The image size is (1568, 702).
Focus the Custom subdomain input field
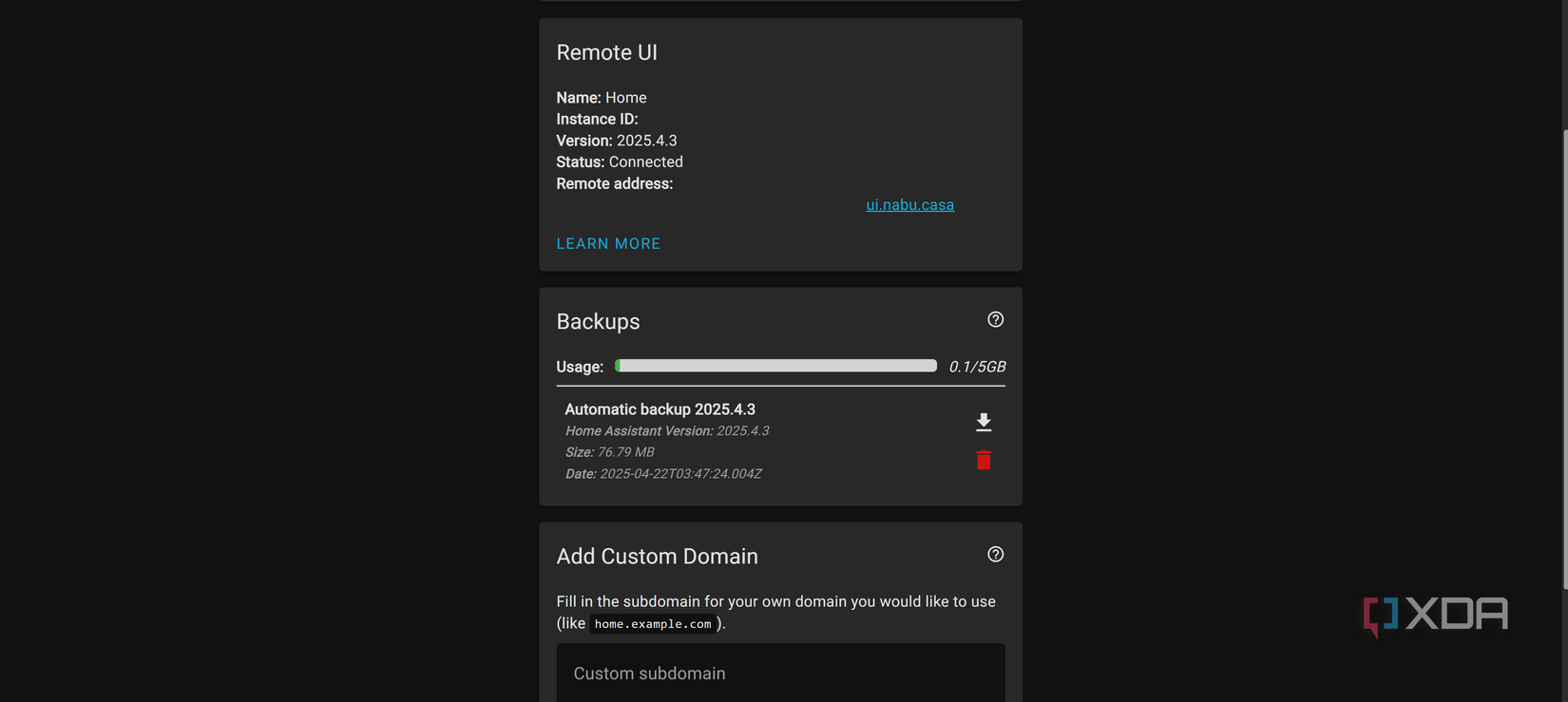click(780, 674)
